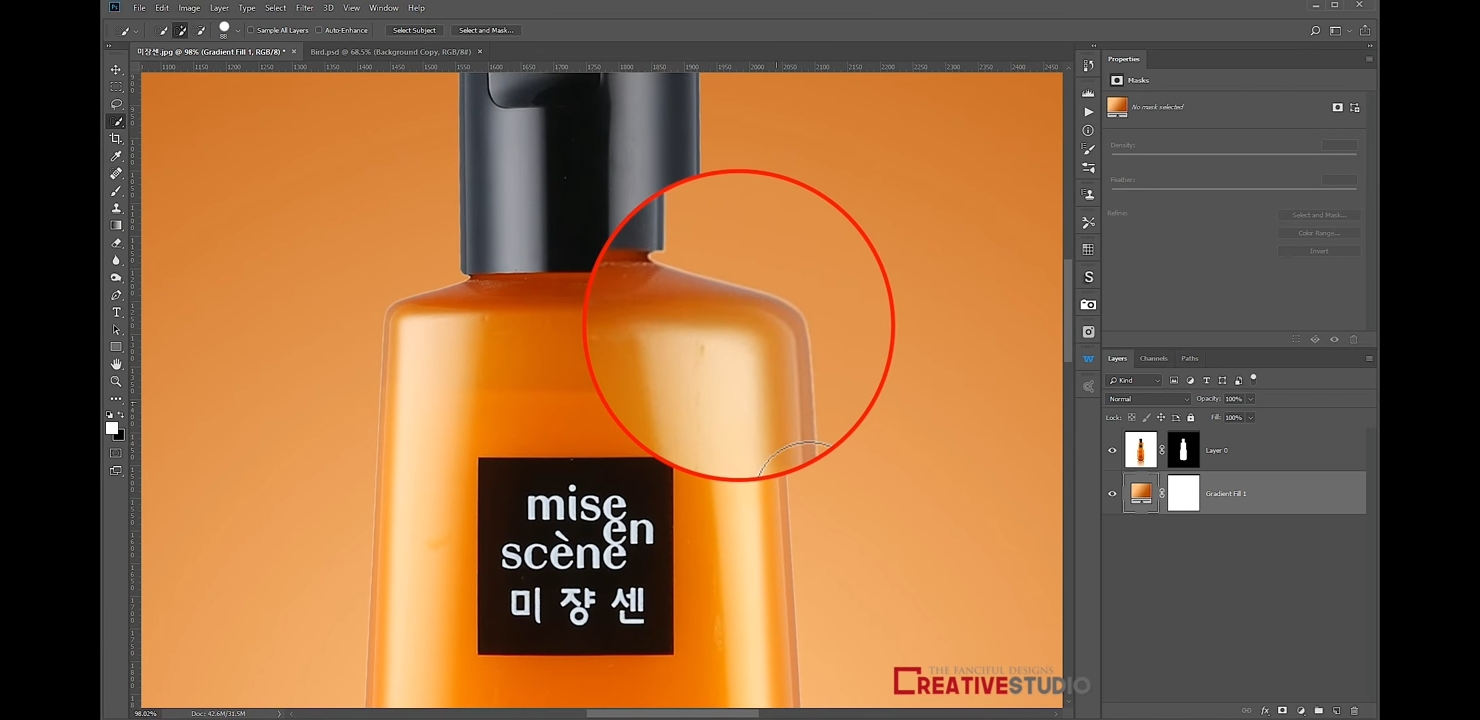
Task: Open the Fill slider dropdown arrow
Action: point(1250,417)
